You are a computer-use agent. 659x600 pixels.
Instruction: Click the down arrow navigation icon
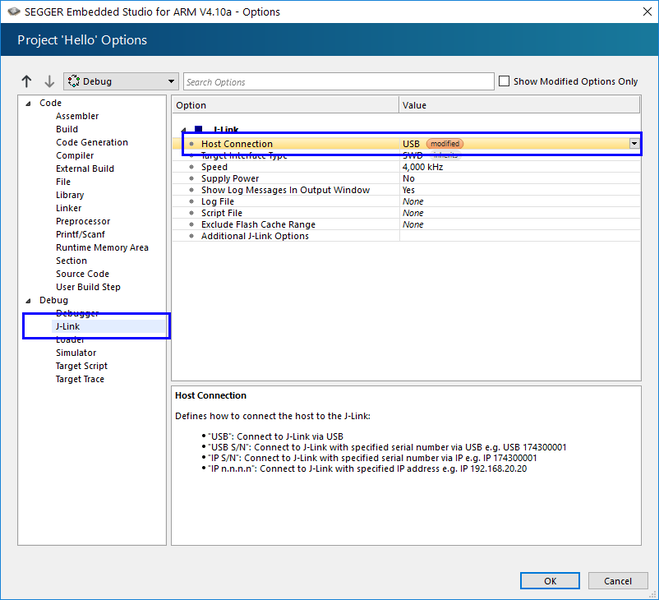coord(49,82)
